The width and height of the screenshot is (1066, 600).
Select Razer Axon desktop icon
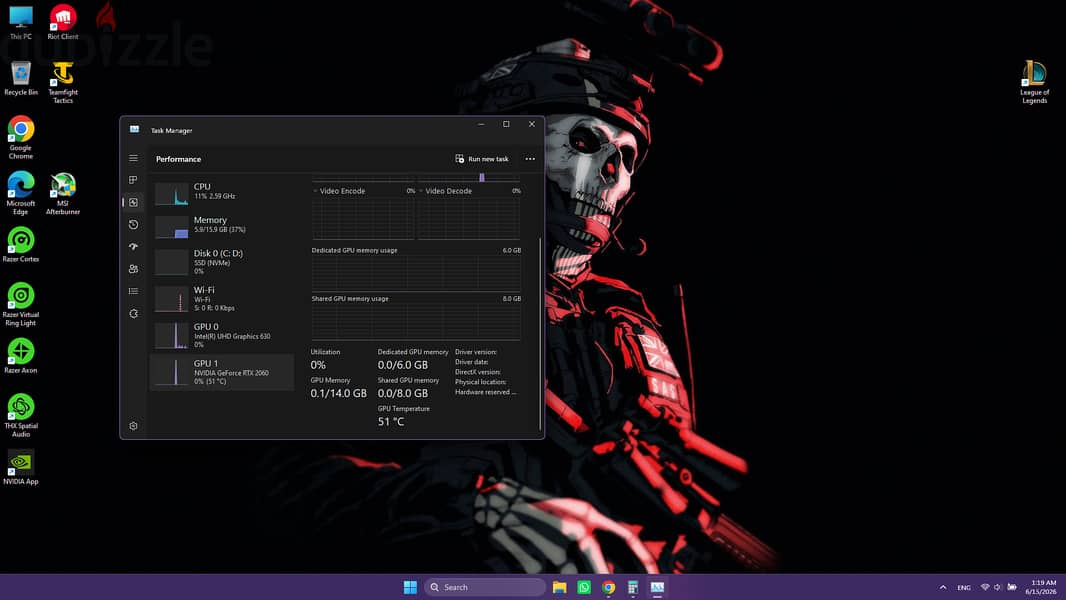20,356
